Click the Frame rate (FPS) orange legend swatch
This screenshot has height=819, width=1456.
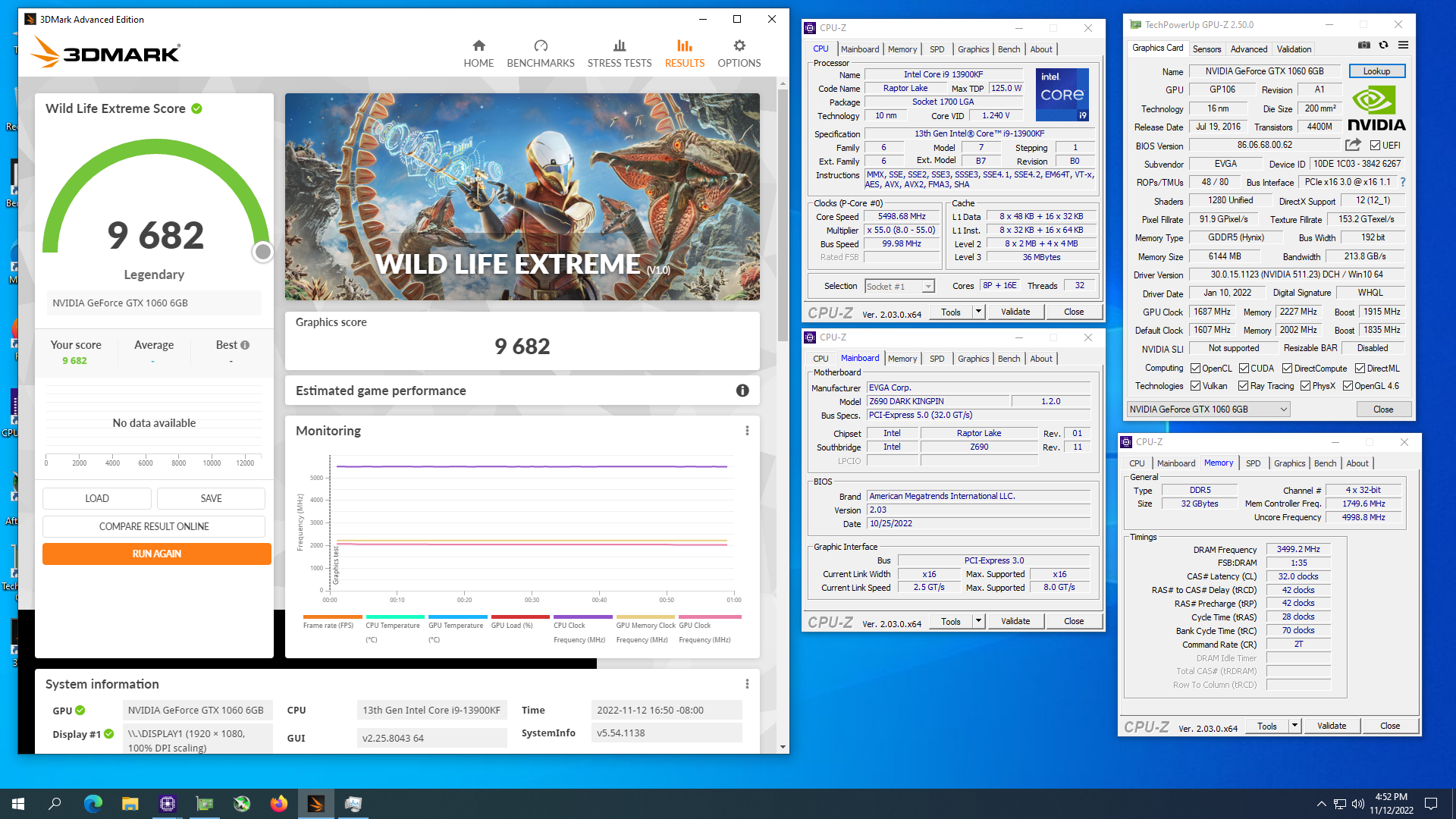click(333, 617)
